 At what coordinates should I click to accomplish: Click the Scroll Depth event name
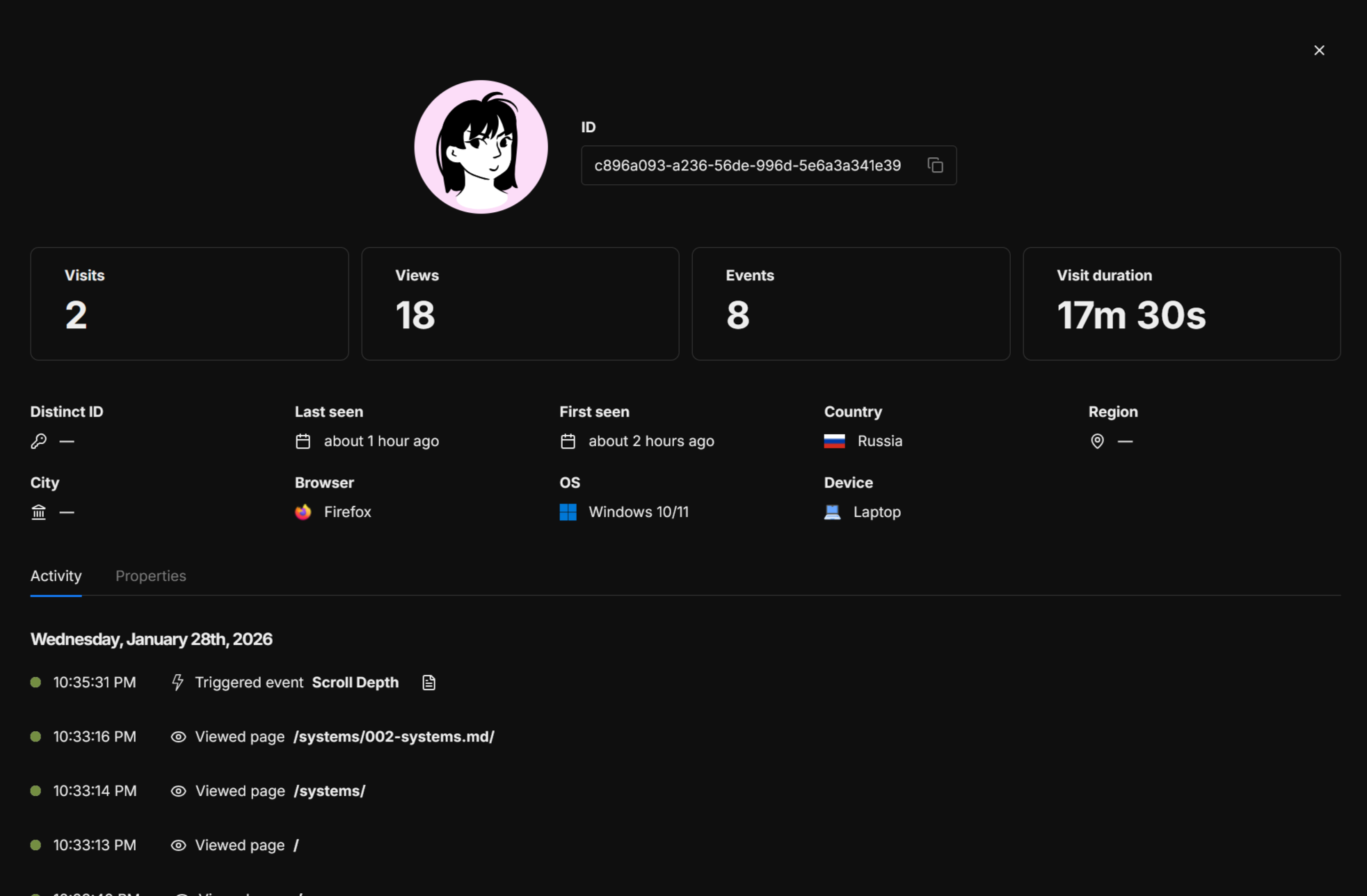(355, 682)
